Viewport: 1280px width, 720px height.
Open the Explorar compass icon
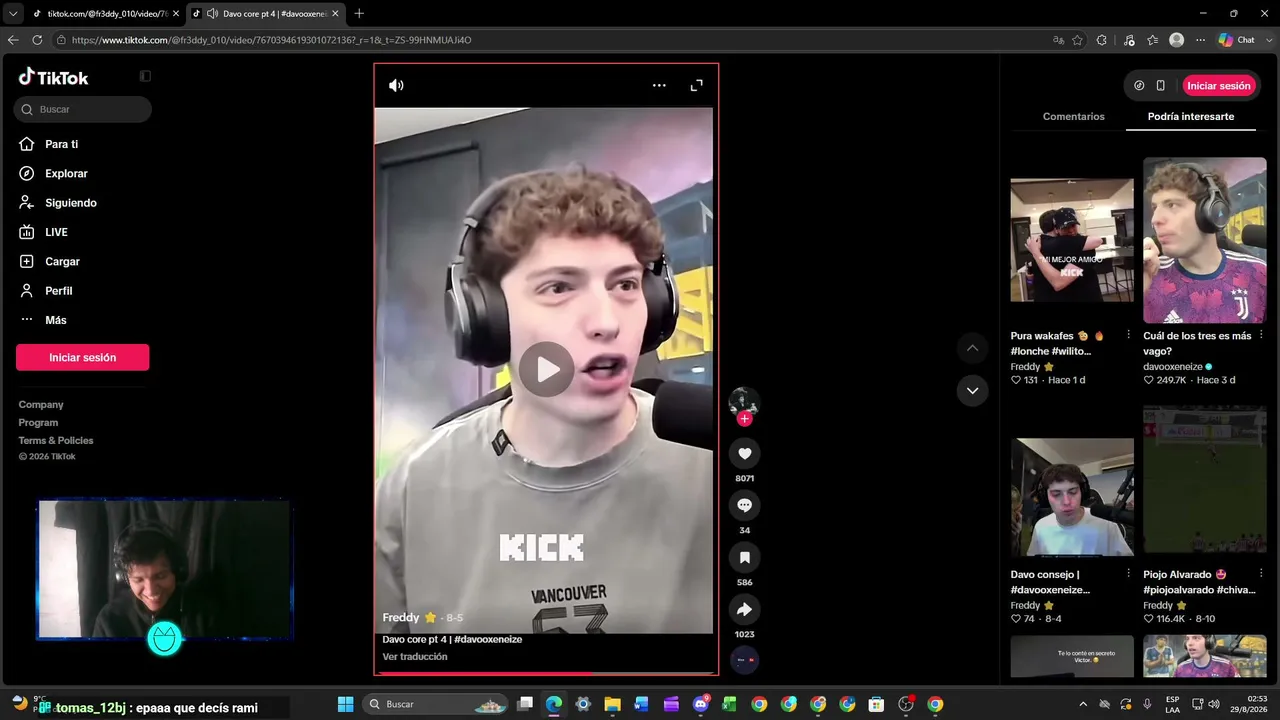click(x=27, y=173)
